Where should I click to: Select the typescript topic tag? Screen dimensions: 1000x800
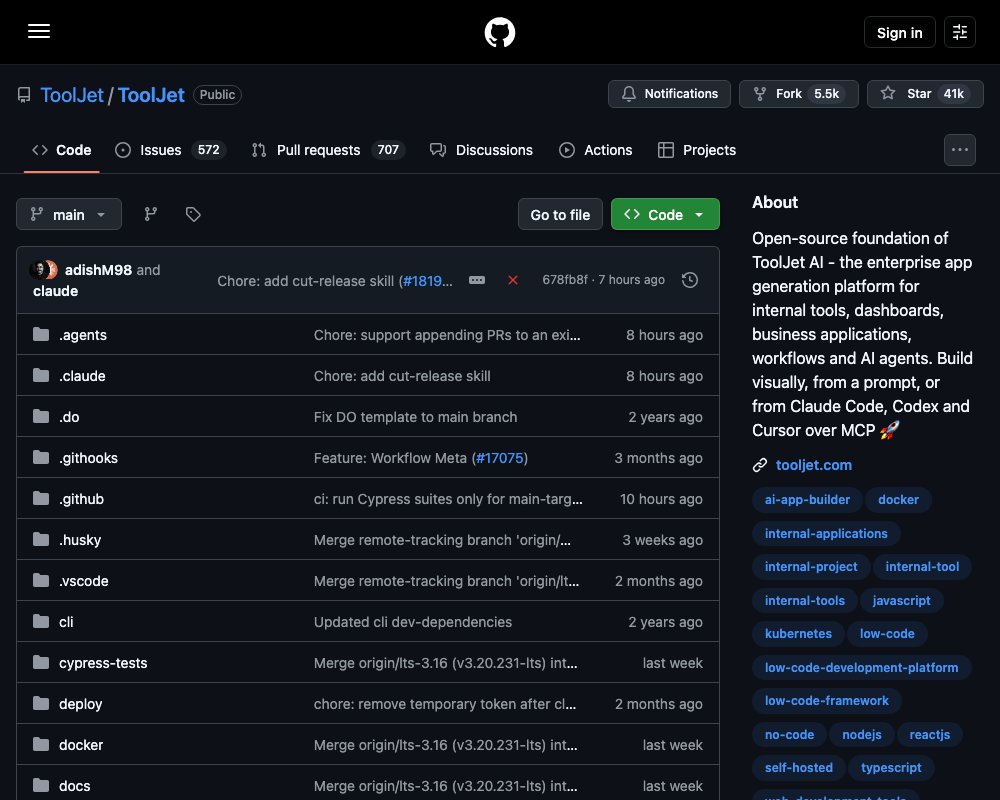coord(890,767)
